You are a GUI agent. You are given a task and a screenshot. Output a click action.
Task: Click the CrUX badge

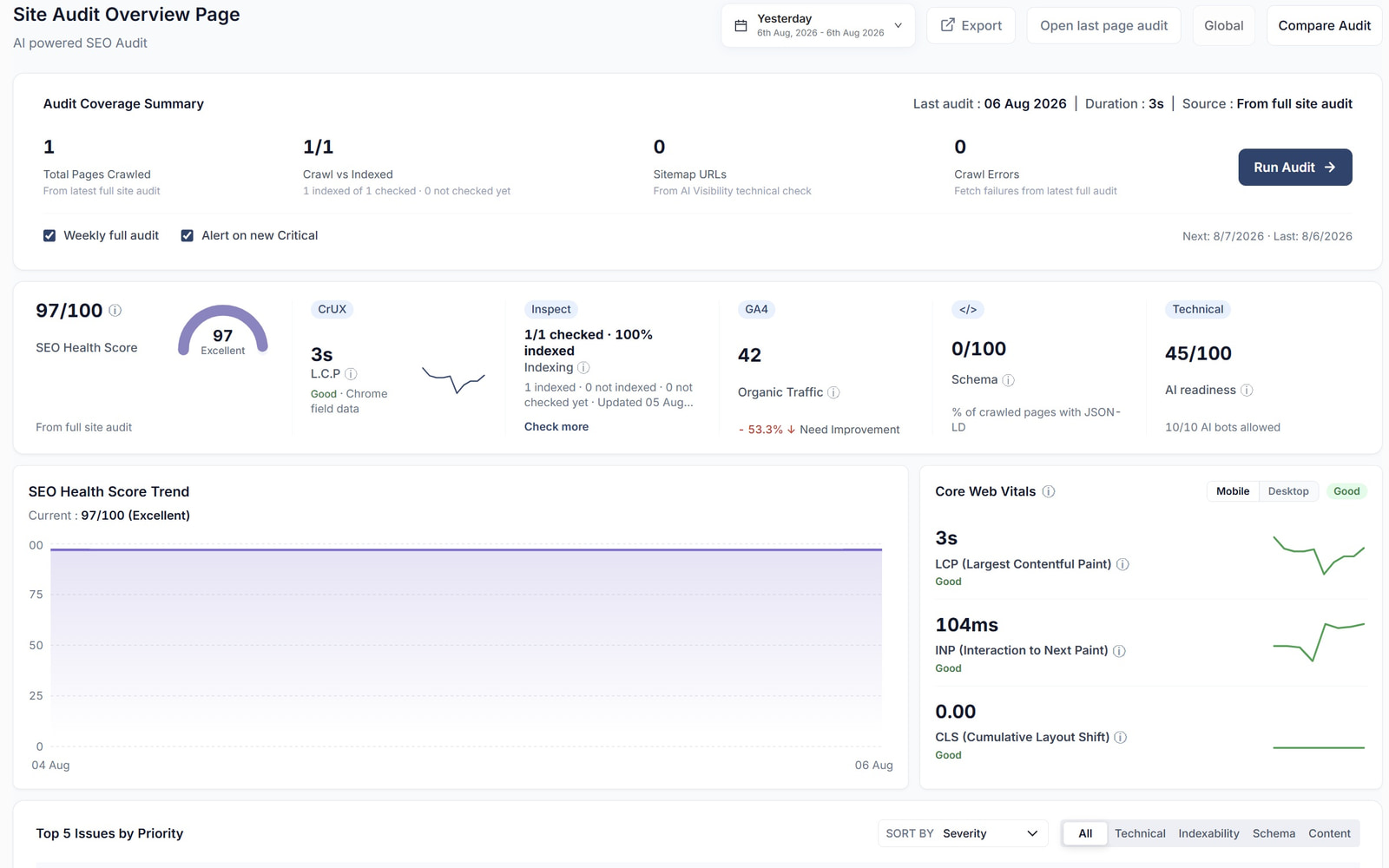point(332,309)
